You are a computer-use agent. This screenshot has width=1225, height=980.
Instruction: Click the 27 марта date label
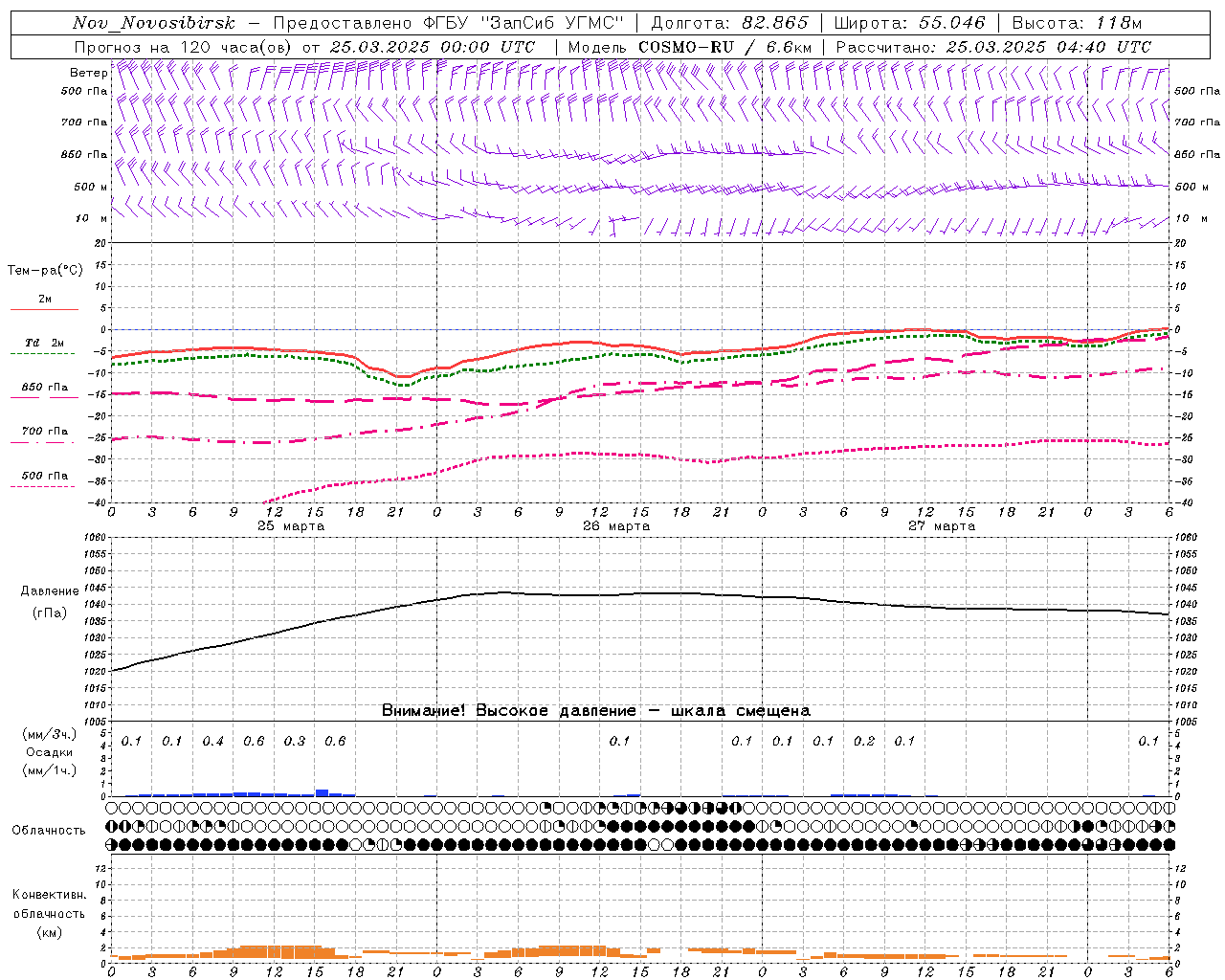pyautogui.click(x=942, y=526)
